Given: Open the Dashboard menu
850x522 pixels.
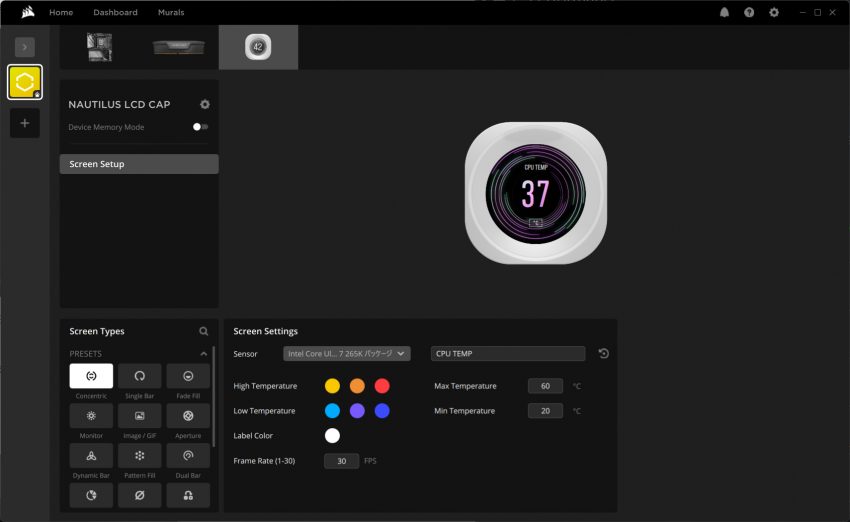Looking at the screenshot, I should tap(115, 12).
